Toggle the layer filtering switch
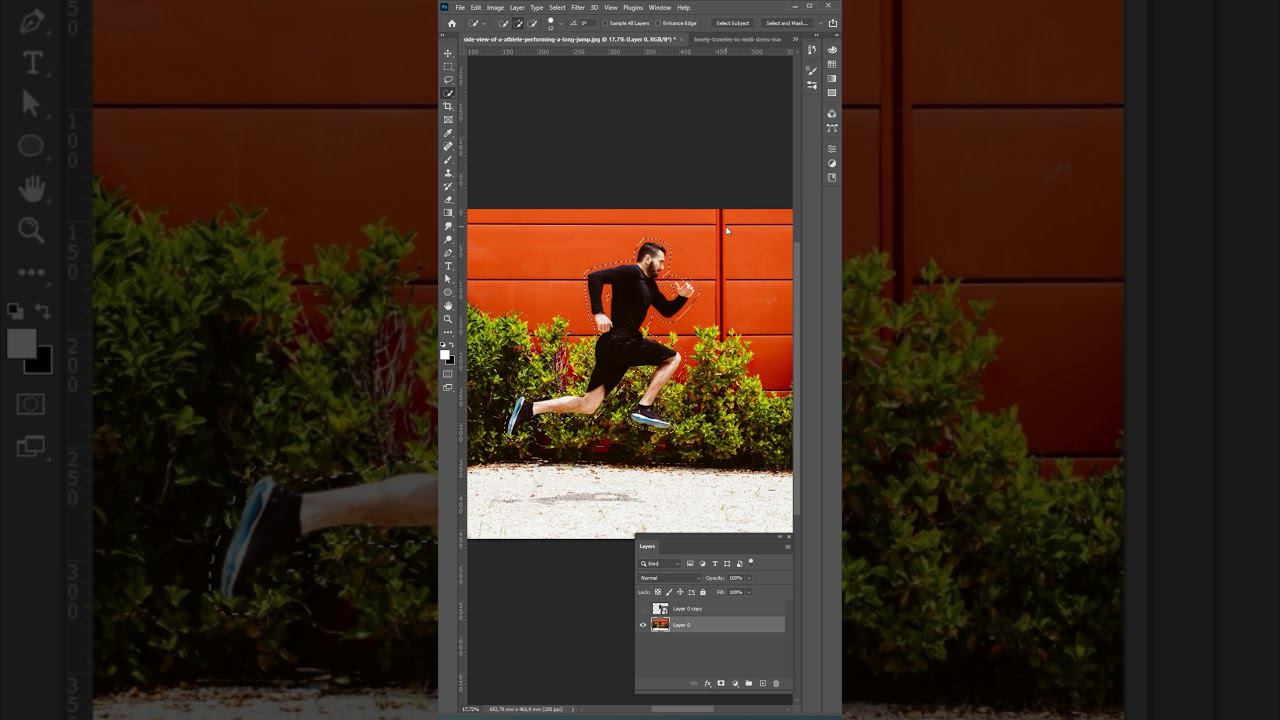The width and height of the screenshot is (1280, 720). click(751, 562)
